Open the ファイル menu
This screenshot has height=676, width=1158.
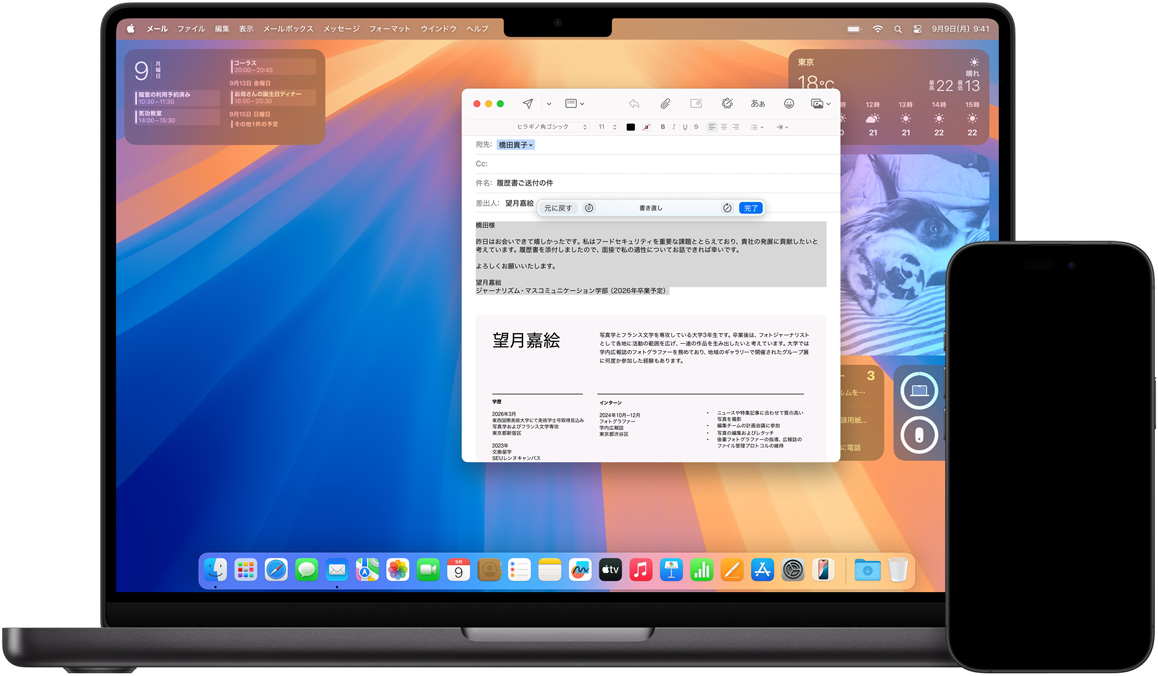click(191, 29)
